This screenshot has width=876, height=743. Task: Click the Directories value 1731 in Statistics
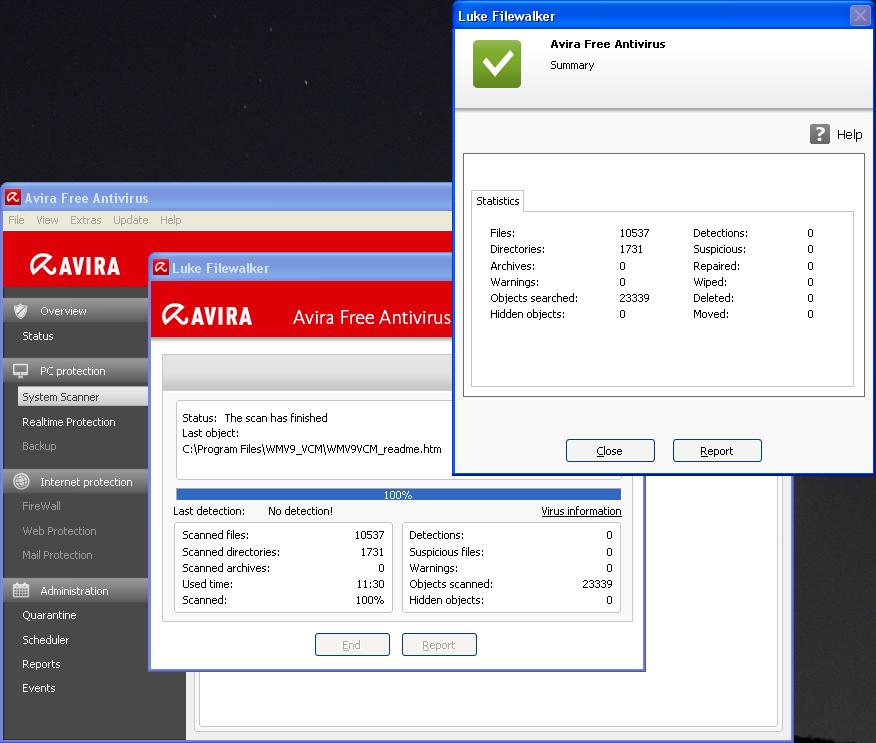point(631,249)
